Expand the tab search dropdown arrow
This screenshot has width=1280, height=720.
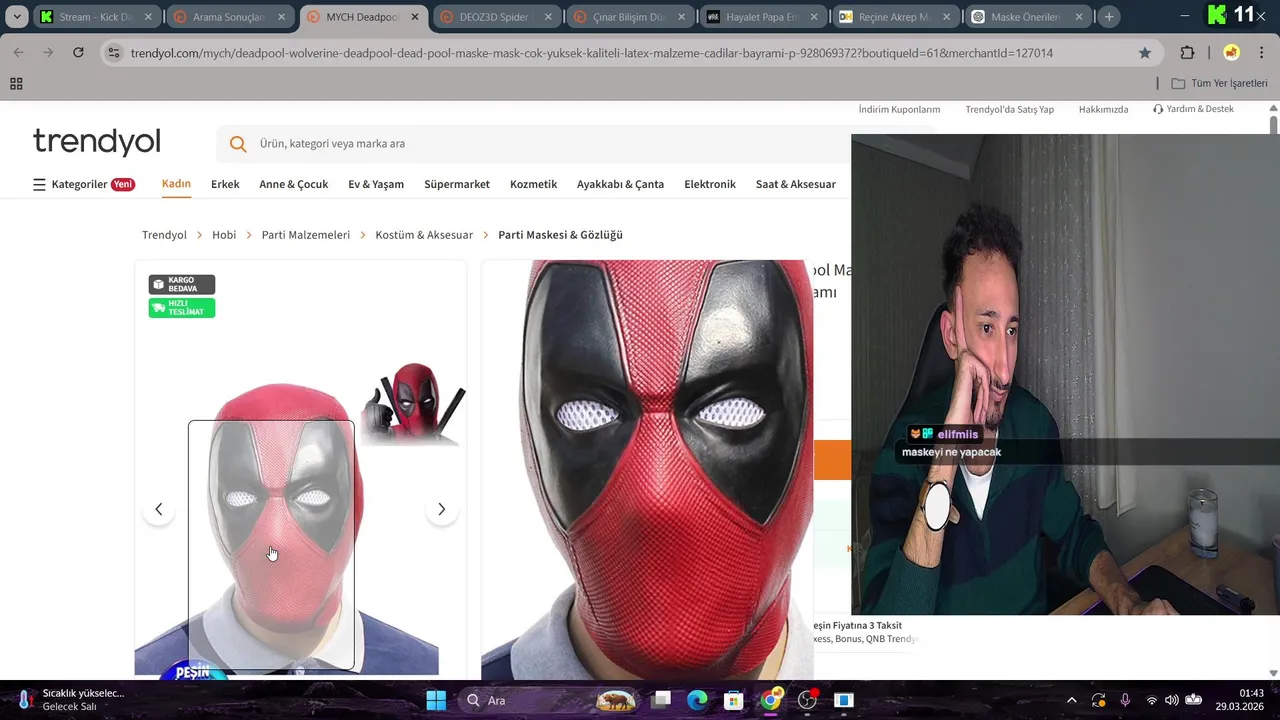point(17,17)
